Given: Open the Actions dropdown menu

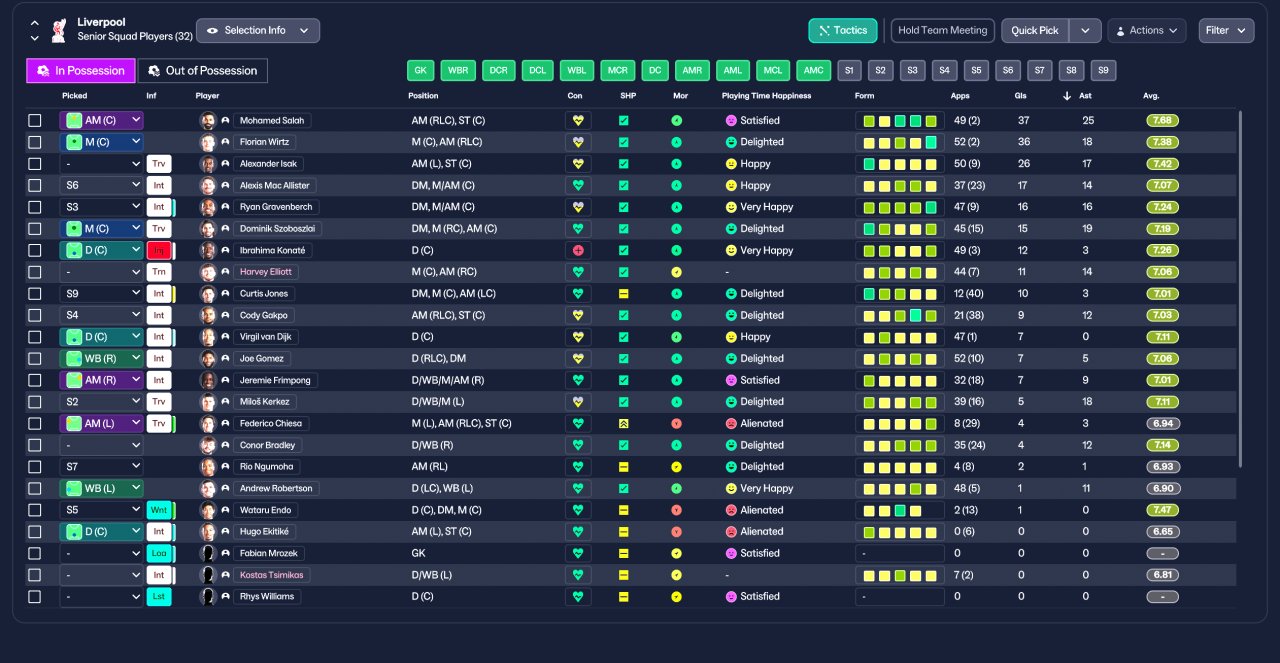Looking at the screenshot, I should [x=1147, y=30].
